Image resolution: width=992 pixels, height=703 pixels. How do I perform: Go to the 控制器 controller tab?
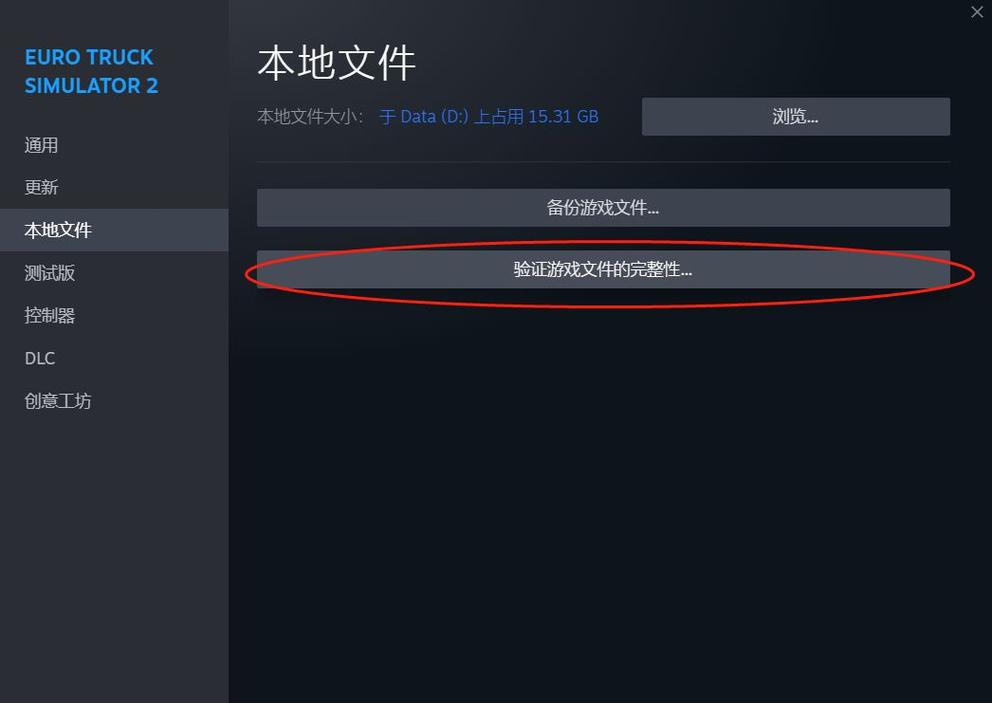pyautogui.click(x=49, y=315)
